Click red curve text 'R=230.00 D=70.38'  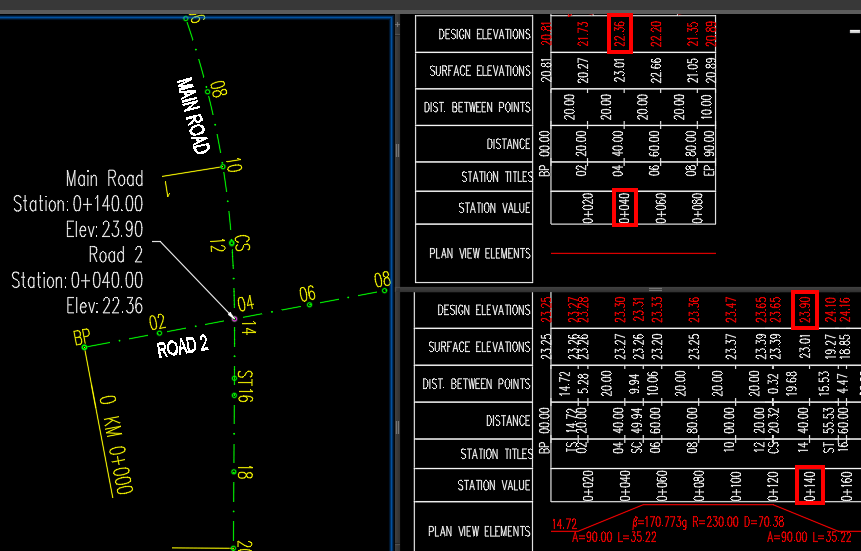pos(739,521)
